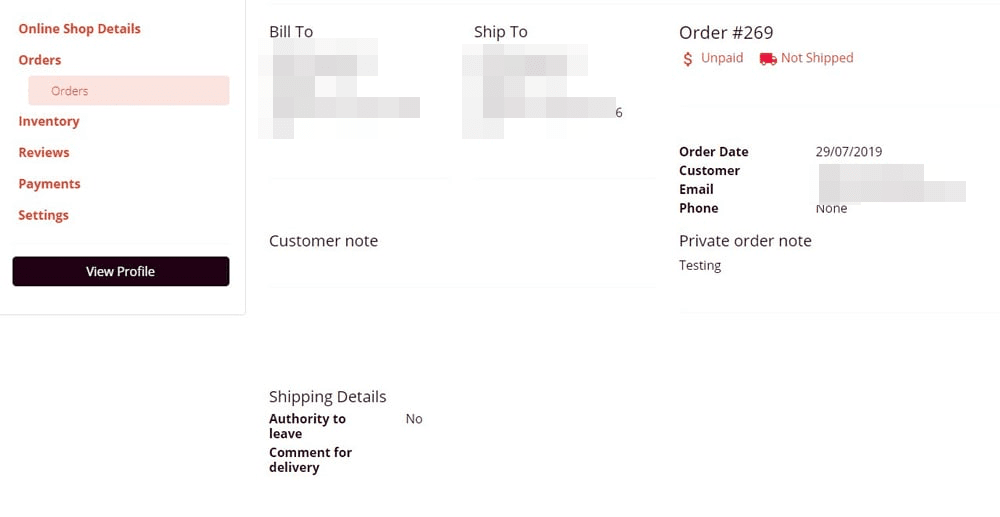
Task: Click the Customer note heading
Action: [x=323, y=241]
